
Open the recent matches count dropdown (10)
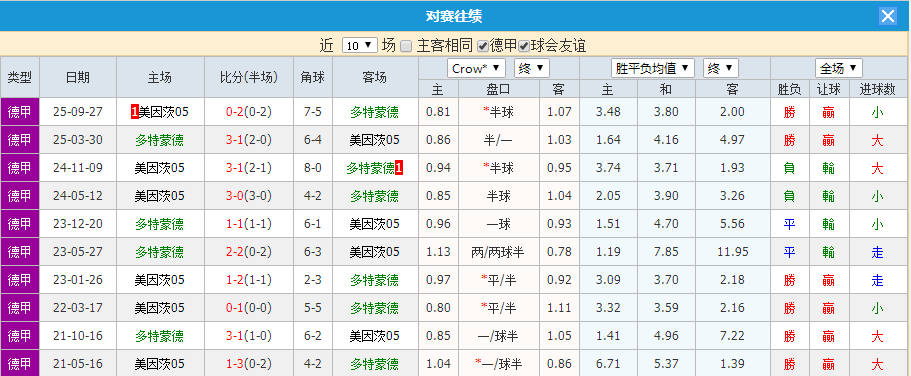click(x=360, y=46)
